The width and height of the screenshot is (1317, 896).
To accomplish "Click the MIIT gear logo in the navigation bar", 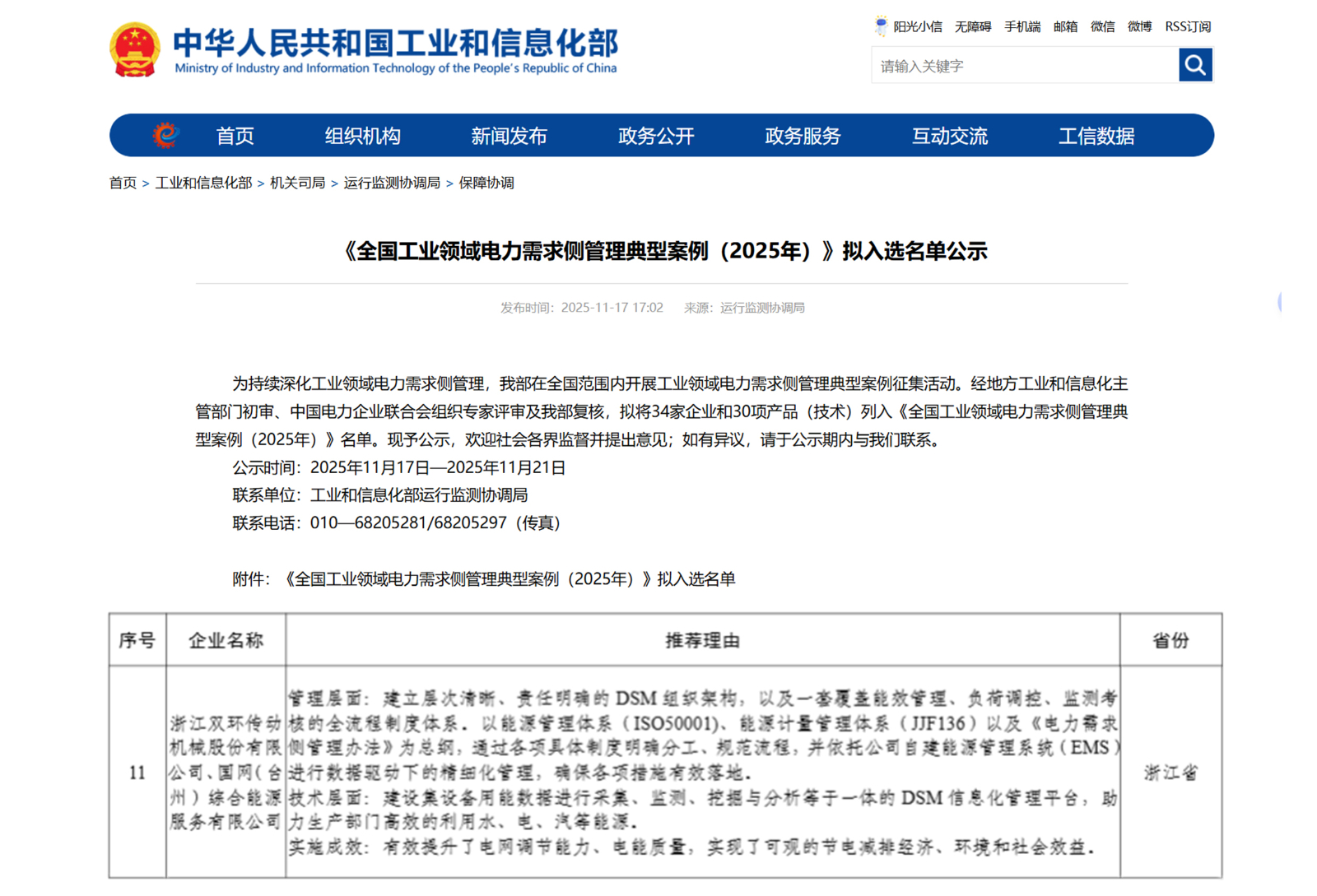I will (x=165, y=135).
